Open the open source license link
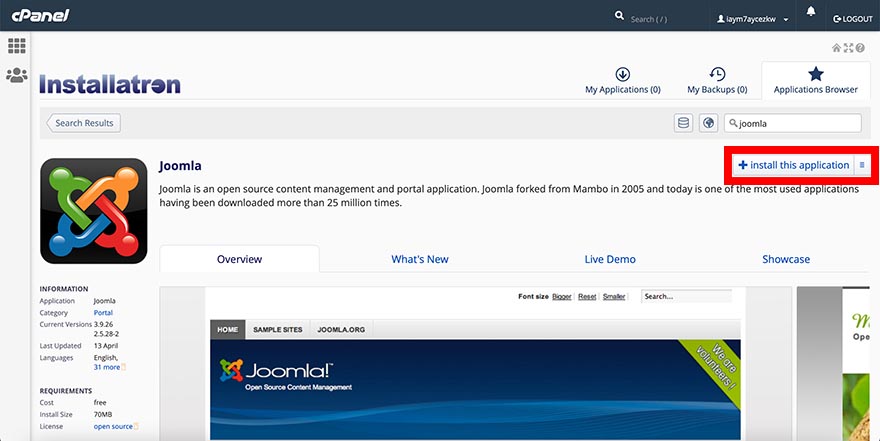 (113, 426)
